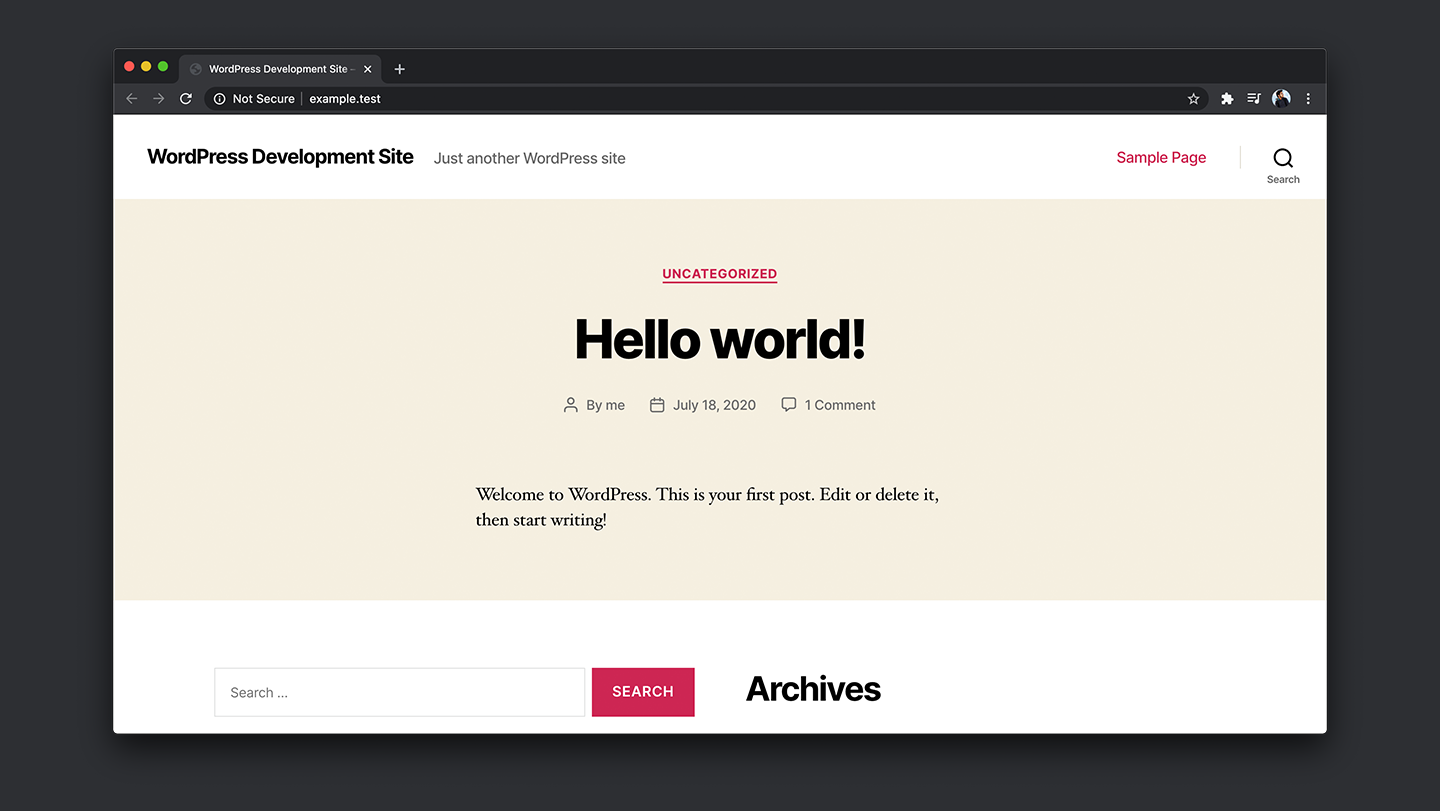Open the media controls icon in toolbar
This screenshot has height=811, width=1440.
coord(1254,99)
